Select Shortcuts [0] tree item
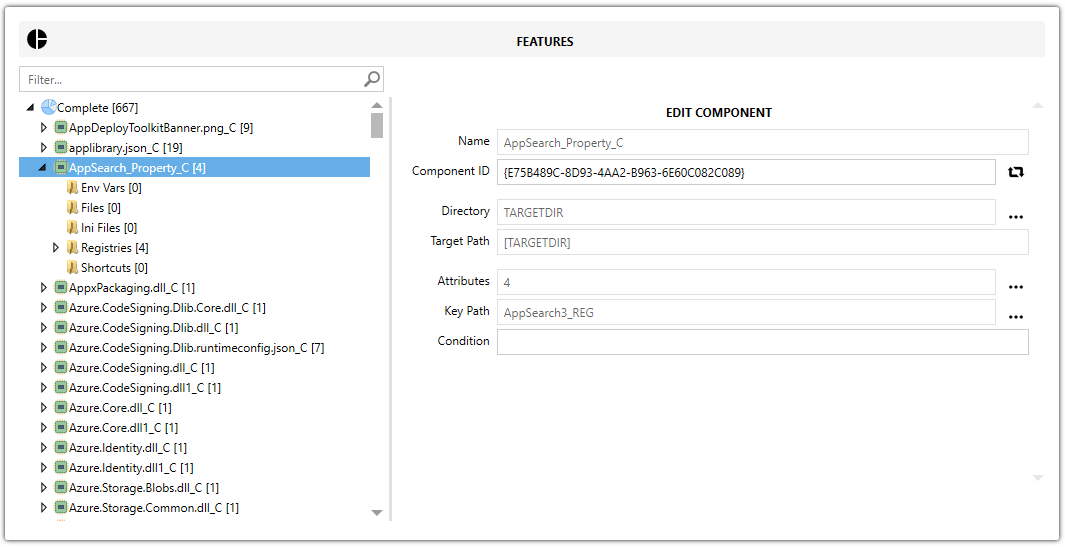 (114, 268)
